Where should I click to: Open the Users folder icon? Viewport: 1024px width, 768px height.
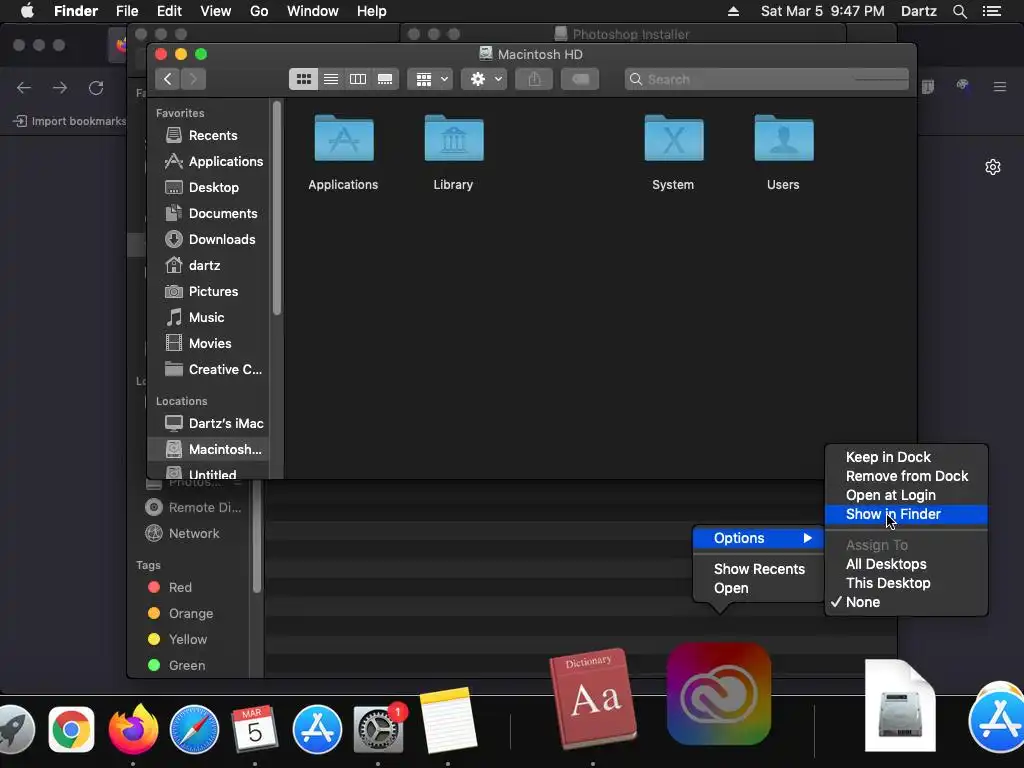(x=784, y=138)
